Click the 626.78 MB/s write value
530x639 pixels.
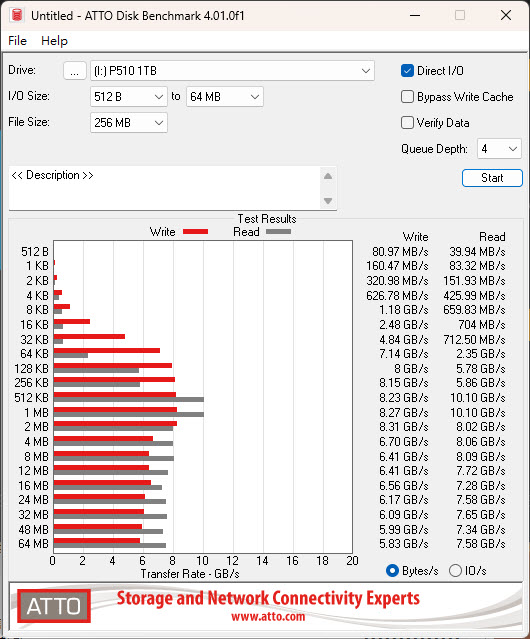tap(397, 295)
